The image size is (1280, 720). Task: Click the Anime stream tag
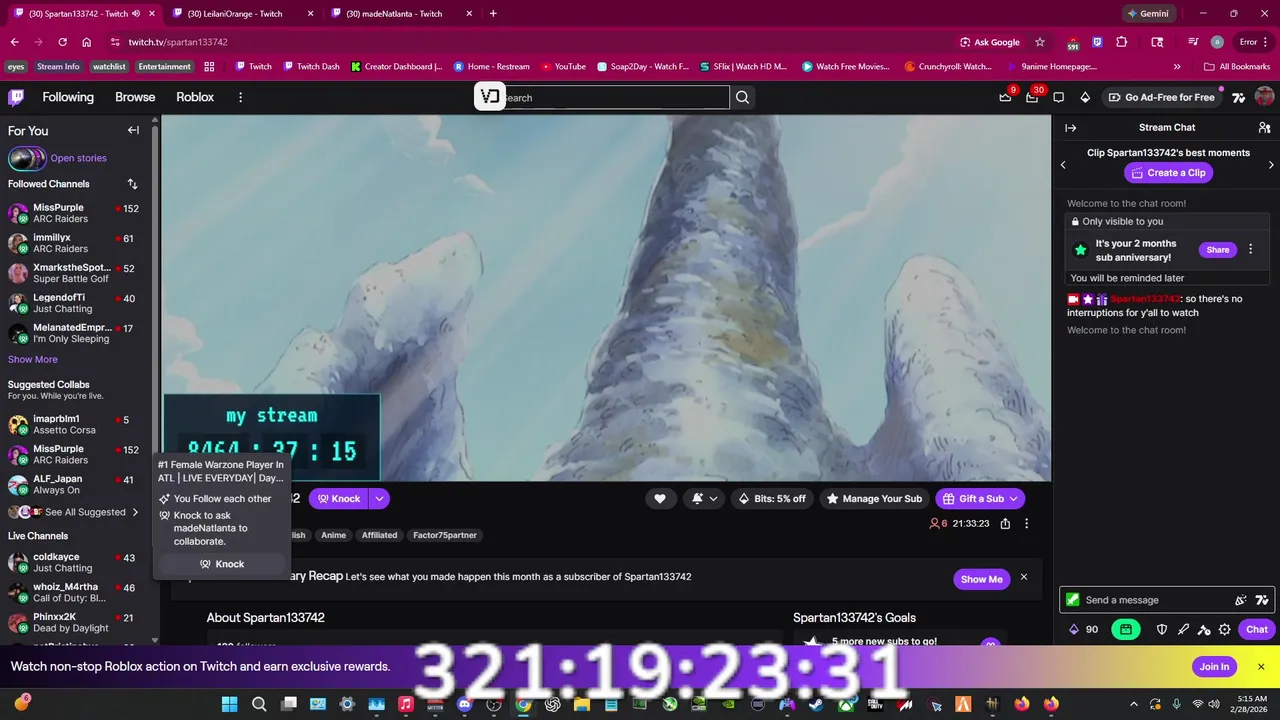(334, 535)
